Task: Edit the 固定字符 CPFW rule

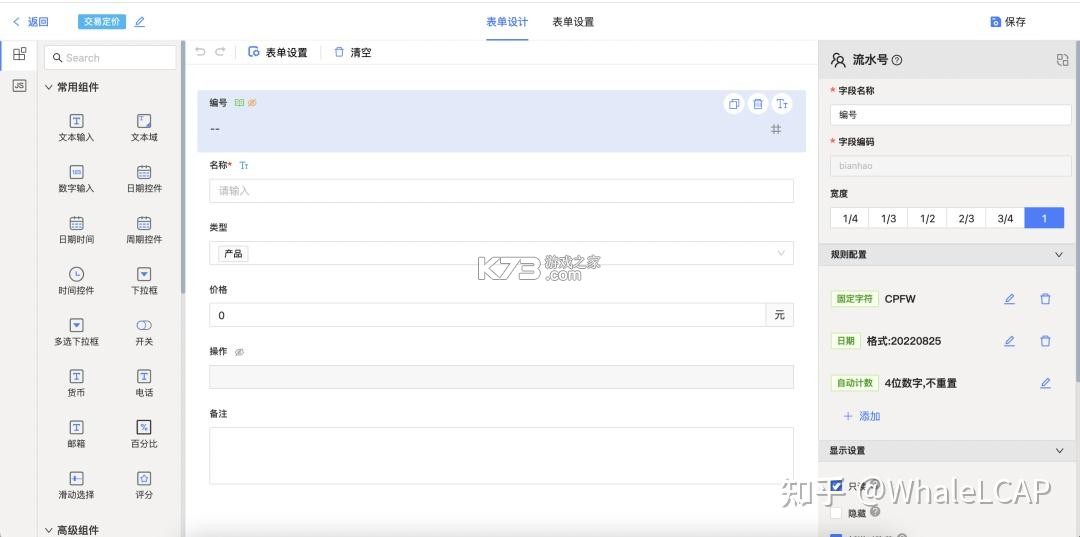Action: tap(1009, 299)
